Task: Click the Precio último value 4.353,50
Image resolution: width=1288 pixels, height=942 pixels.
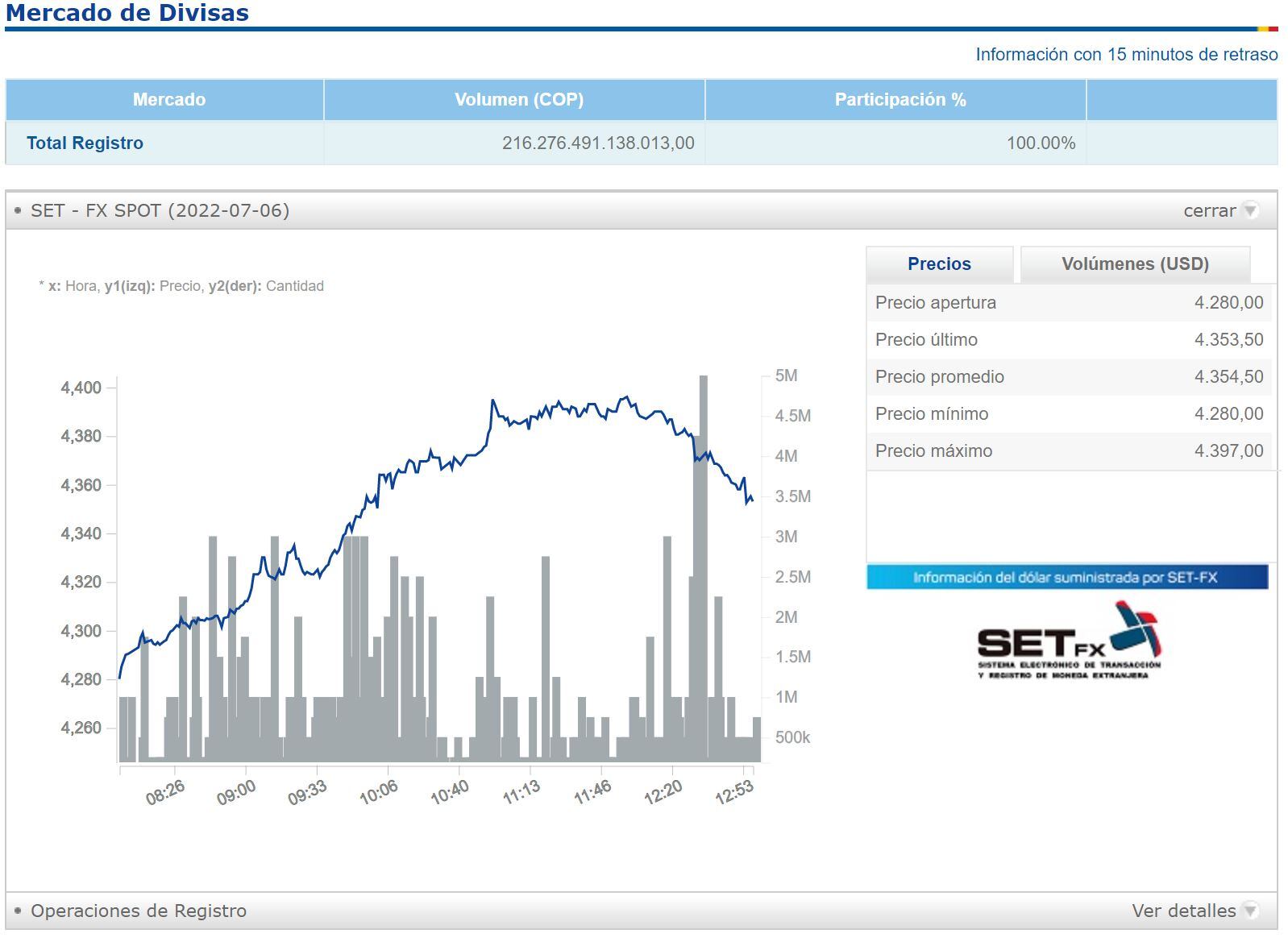Action: click(x=1228, y=340)
